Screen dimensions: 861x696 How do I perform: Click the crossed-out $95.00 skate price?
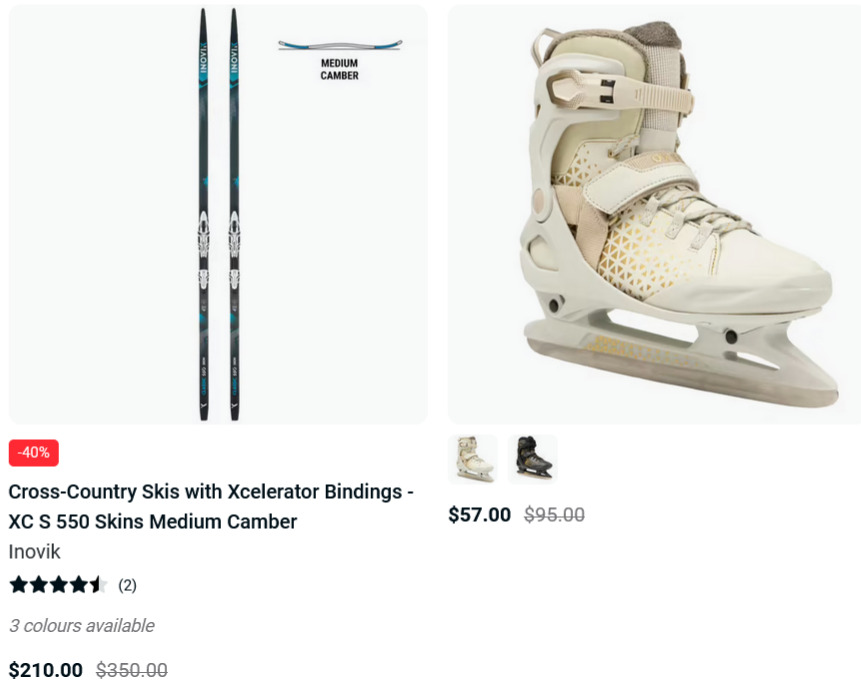(x=554, y=515)
